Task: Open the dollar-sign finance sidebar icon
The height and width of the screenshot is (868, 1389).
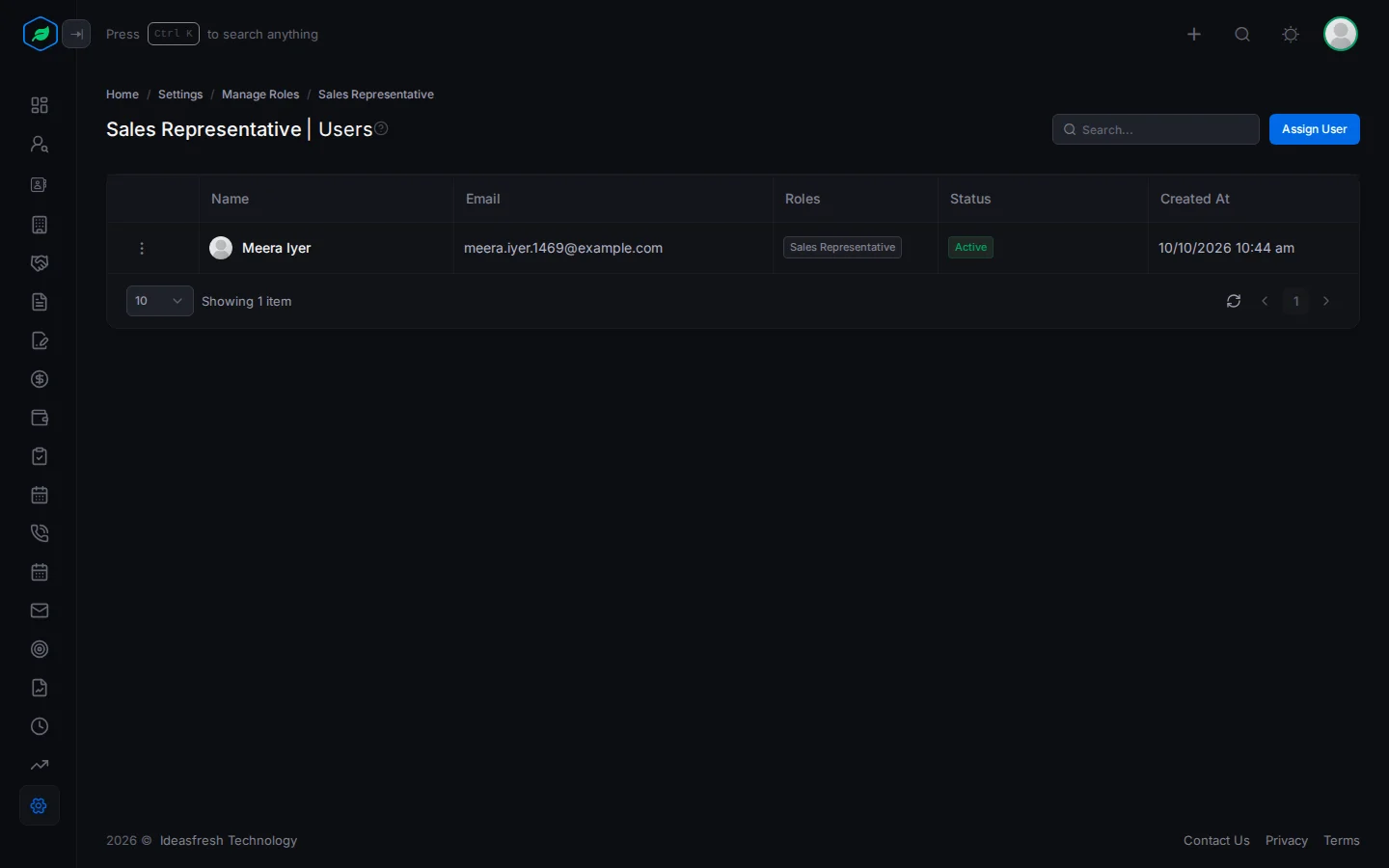Action: [x=40, y=379]
